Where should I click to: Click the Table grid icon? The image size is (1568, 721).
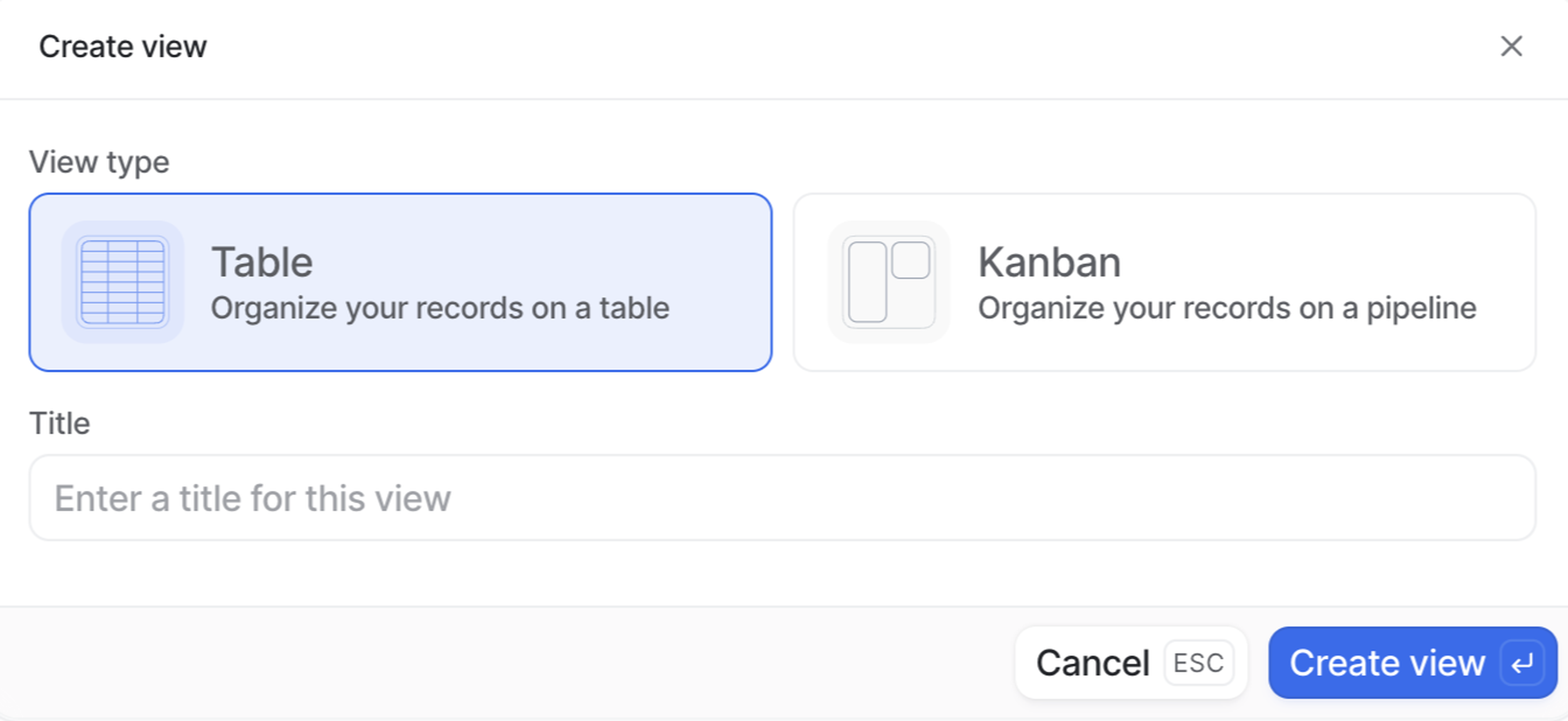(x=122, y=282)
